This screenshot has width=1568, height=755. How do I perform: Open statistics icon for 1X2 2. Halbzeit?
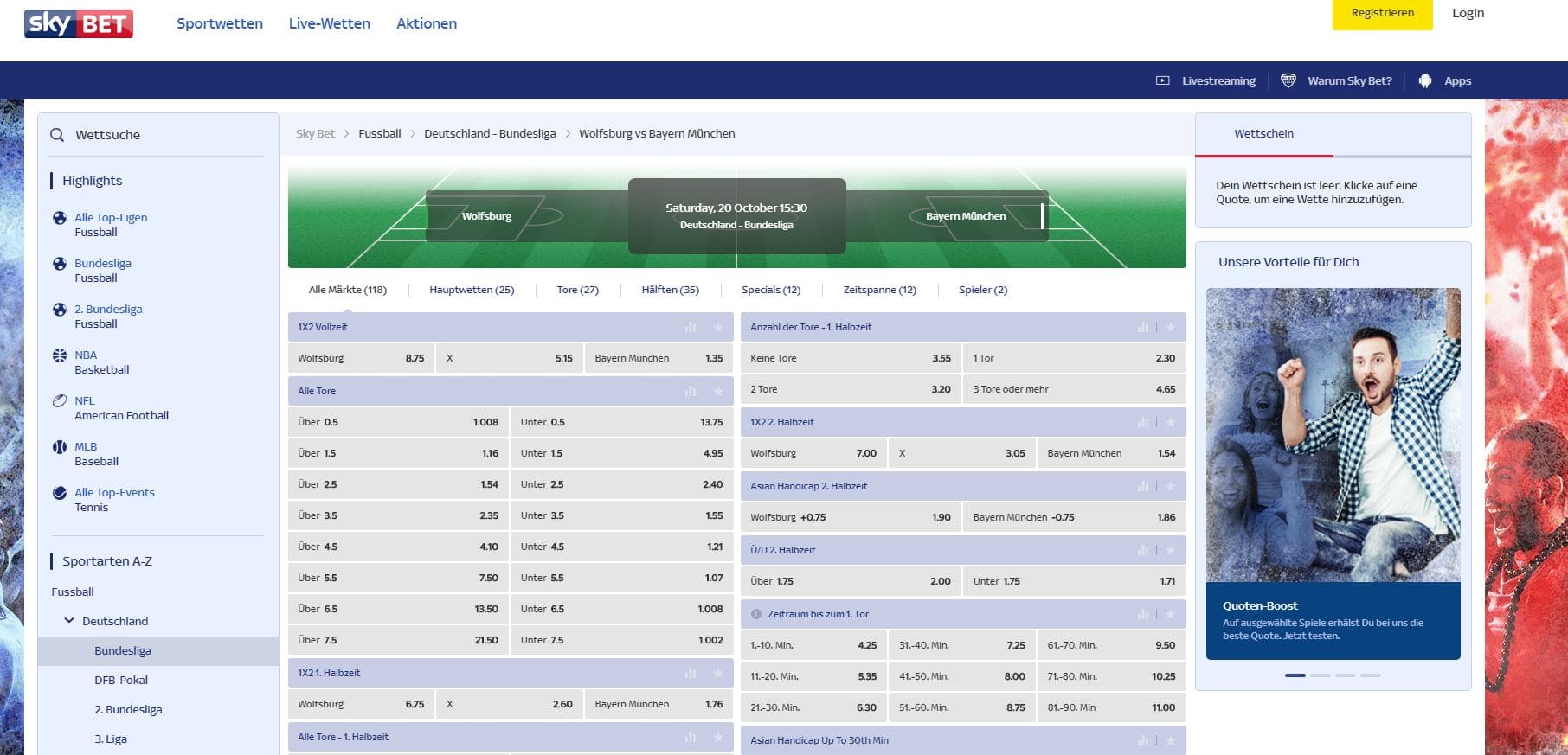pos(1143,422)
